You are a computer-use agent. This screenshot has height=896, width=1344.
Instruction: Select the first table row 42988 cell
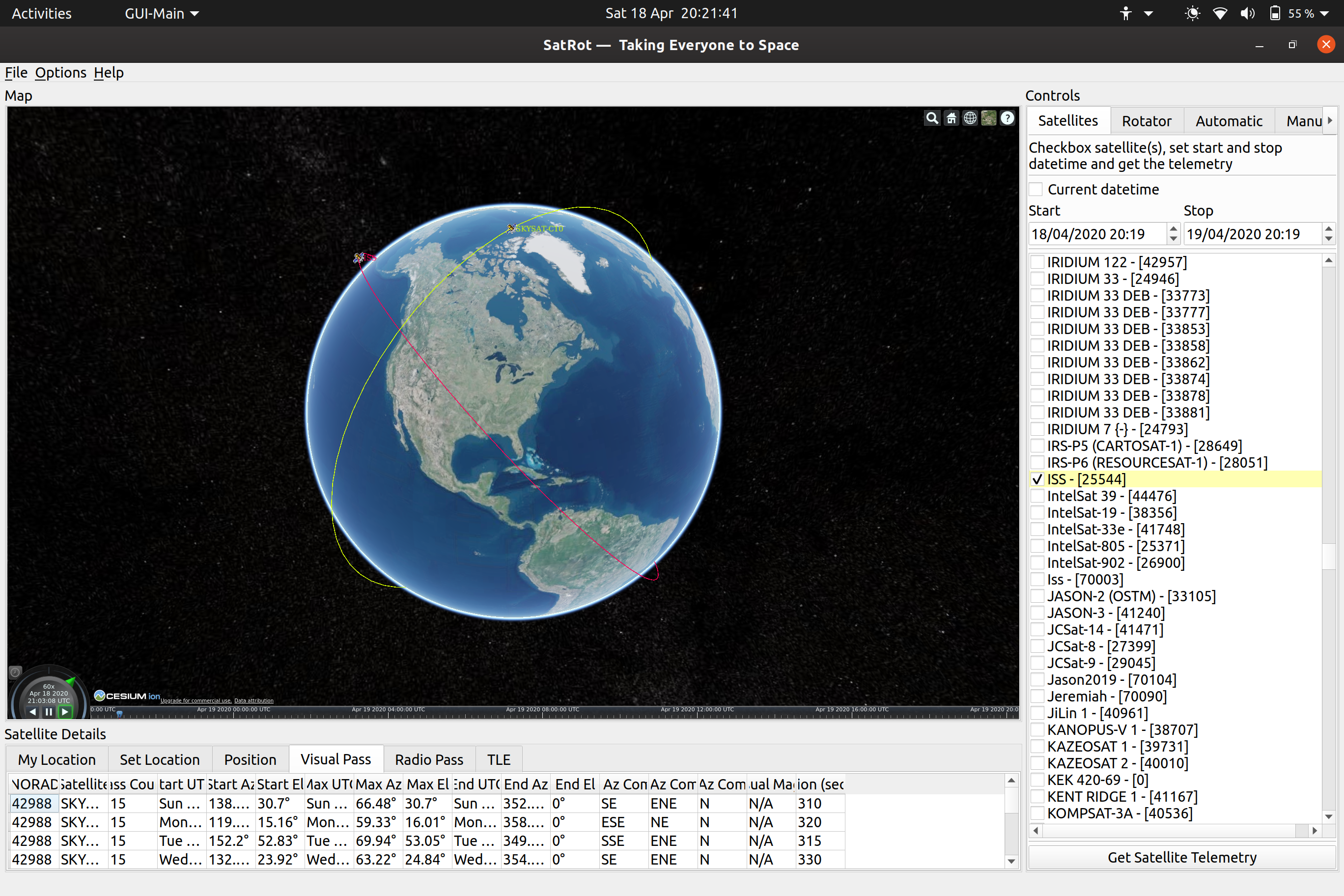tap(34, 804)
